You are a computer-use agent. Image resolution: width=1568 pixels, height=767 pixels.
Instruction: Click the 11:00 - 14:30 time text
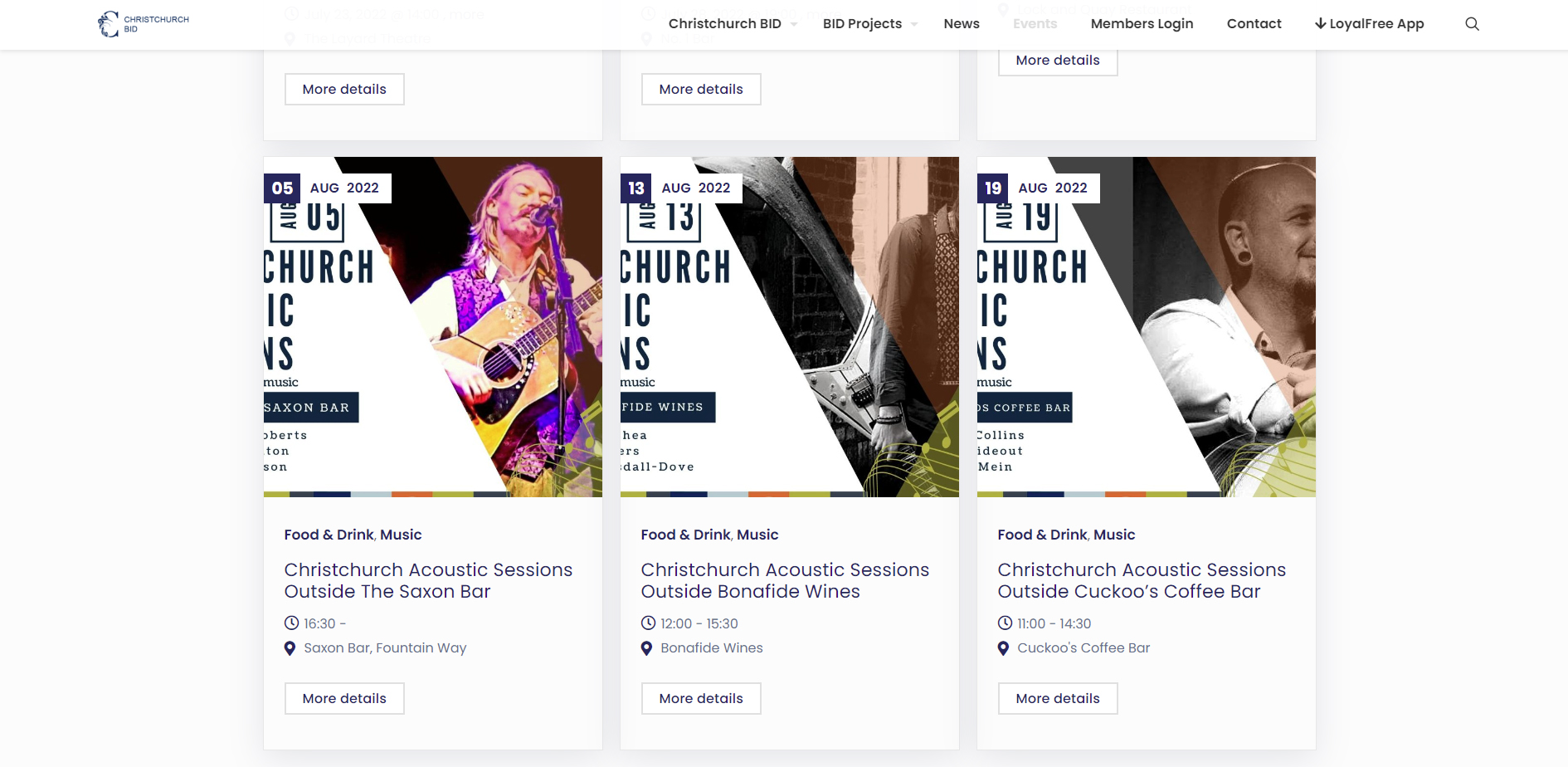tap(1054, 623)
